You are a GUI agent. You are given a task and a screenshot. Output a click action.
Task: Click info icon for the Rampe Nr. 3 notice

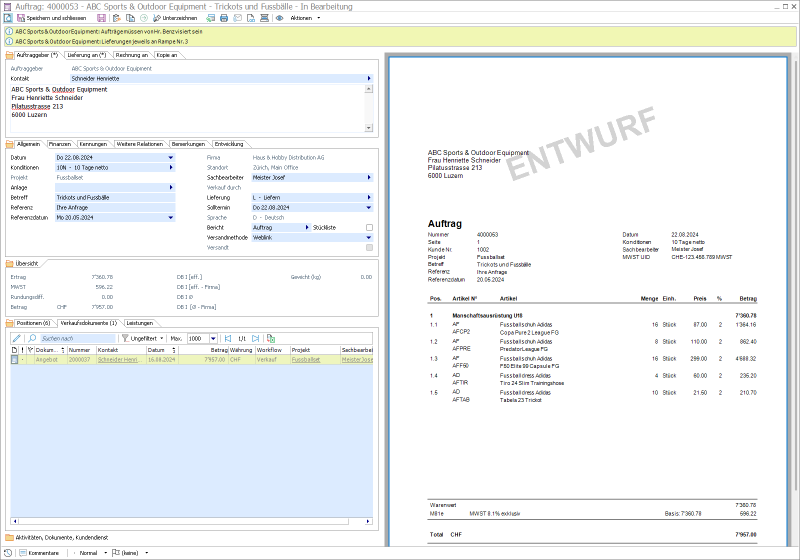point(9,41)
